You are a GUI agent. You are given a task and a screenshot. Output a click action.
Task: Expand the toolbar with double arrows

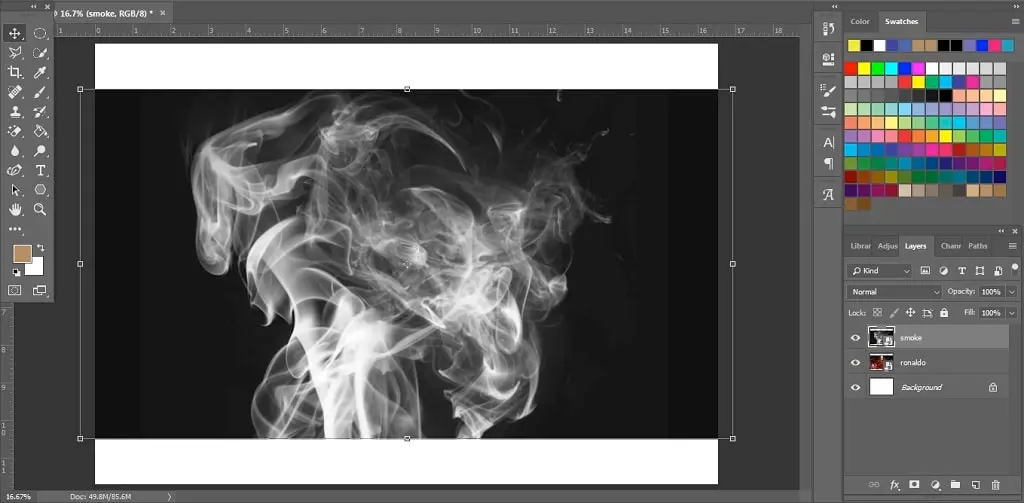(33, 7)
